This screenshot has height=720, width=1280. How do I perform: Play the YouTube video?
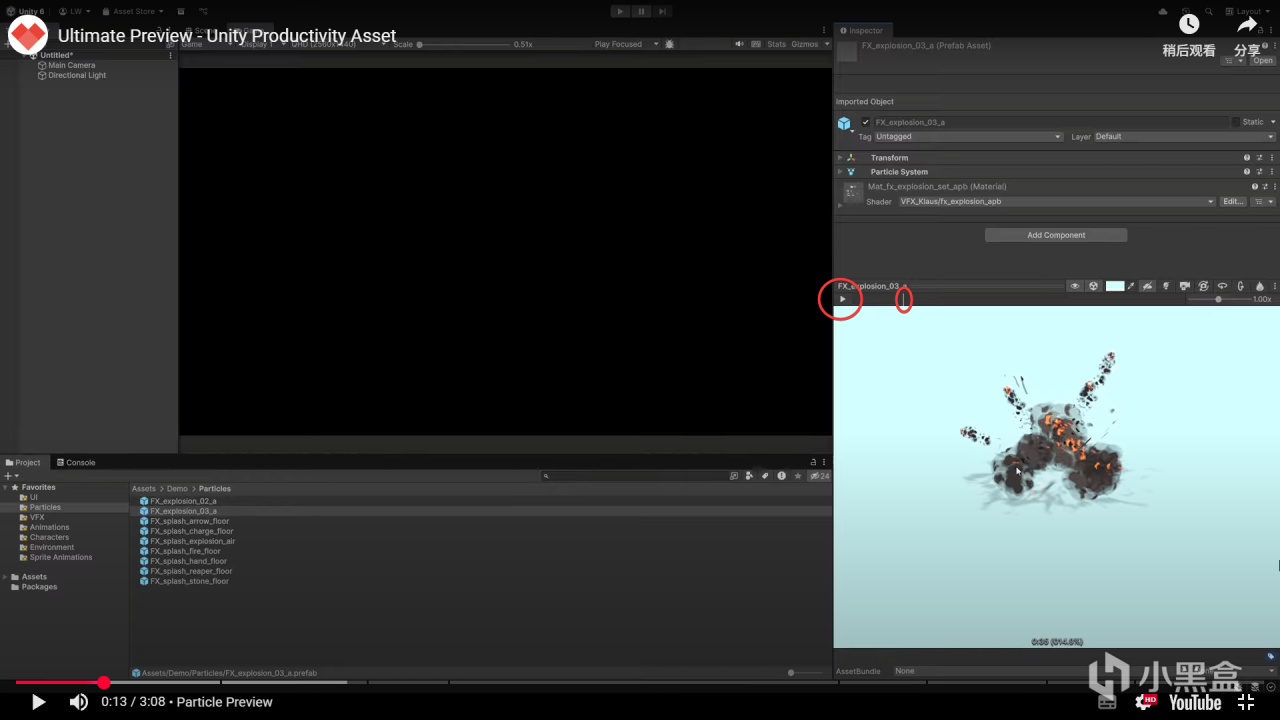coord(38,702)
